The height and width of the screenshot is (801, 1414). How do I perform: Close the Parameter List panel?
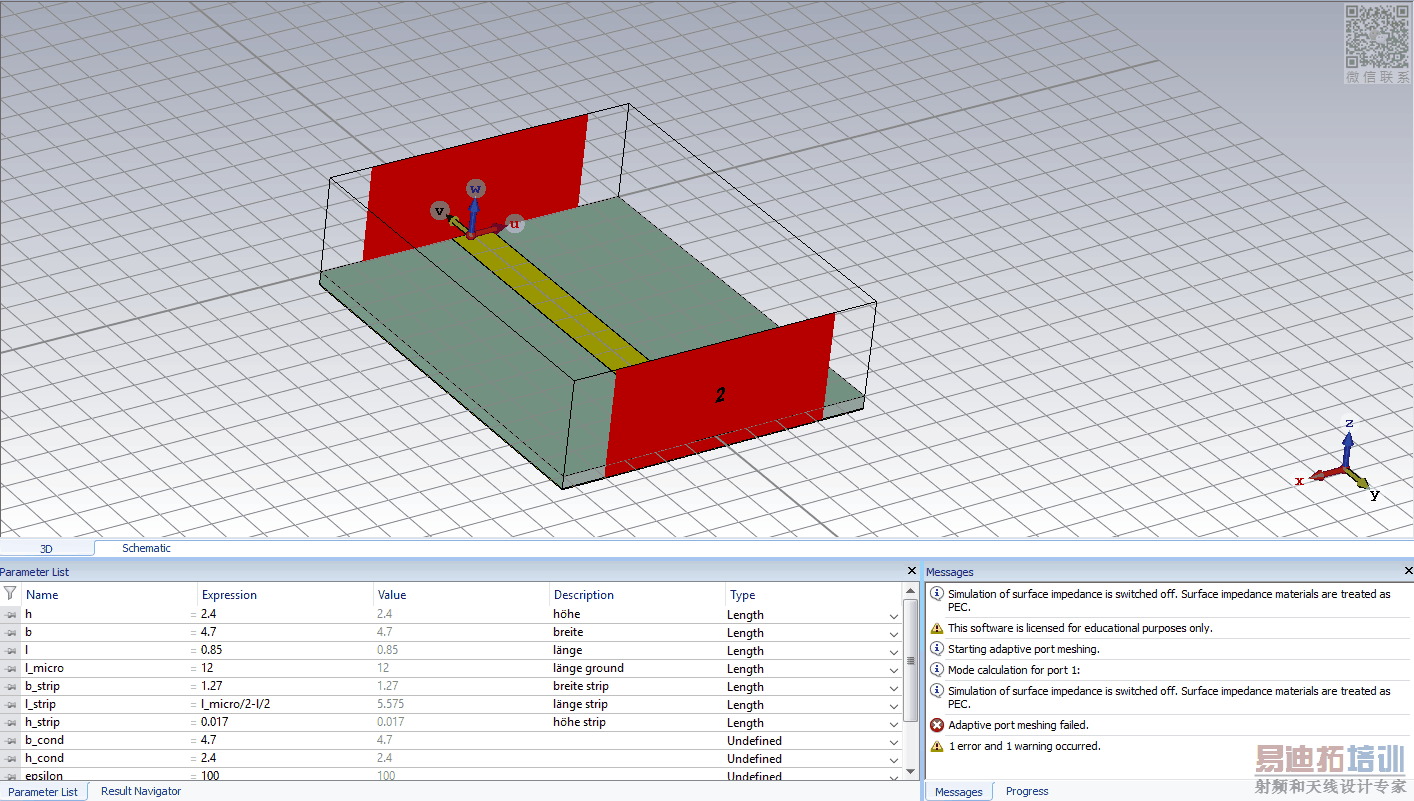tap(911, 571)
